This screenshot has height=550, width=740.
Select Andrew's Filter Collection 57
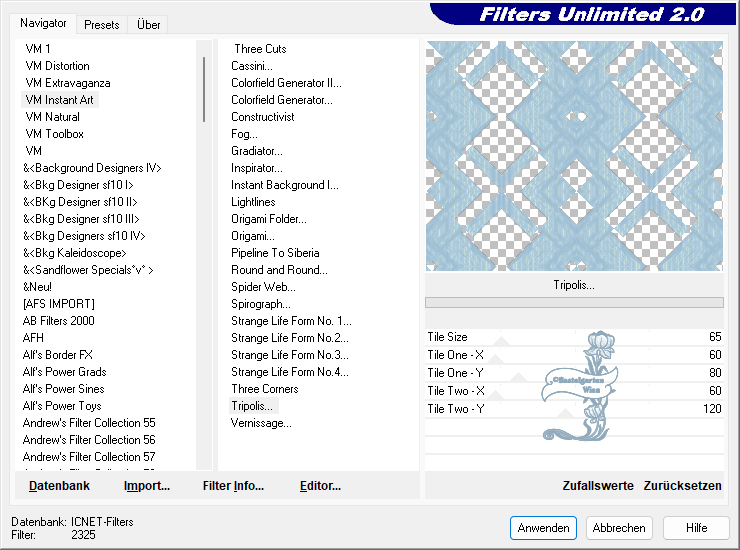click(89, 457)
